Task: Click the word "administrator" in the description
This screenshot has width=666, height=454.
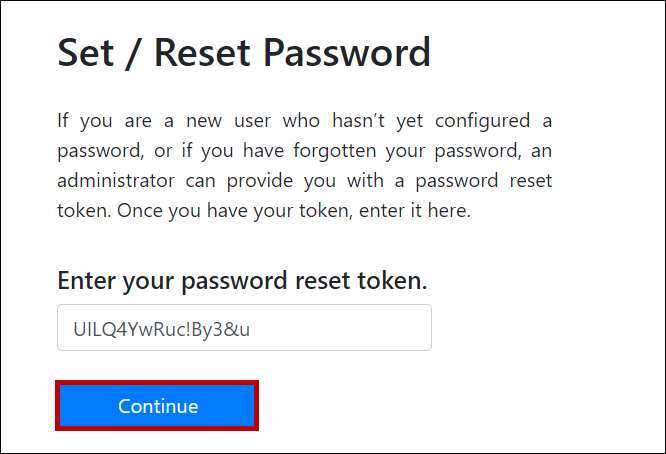Action: point(113,183)
